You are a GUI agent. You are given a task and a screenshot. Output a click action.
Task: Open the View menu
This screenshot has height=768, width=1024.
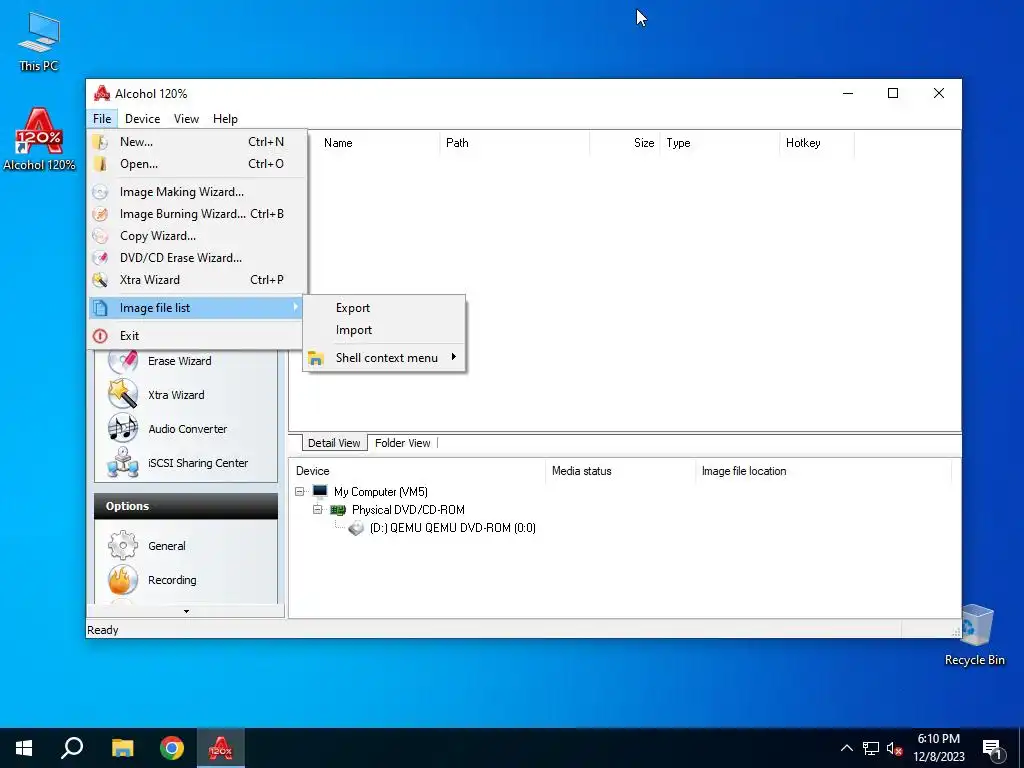[186, 119]
